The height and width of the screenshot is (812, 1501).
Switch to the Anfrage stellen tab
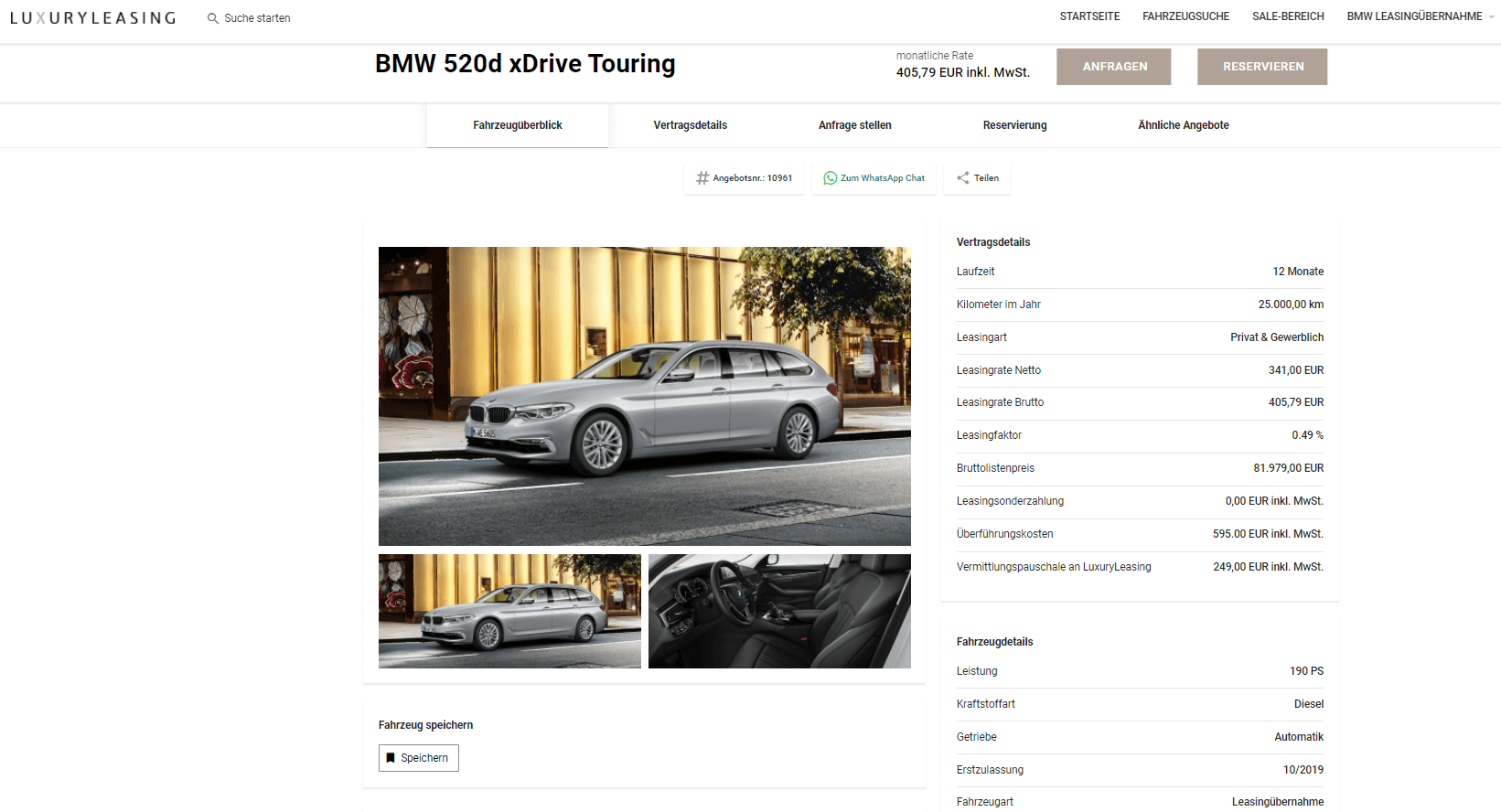[x=855, y=125]
